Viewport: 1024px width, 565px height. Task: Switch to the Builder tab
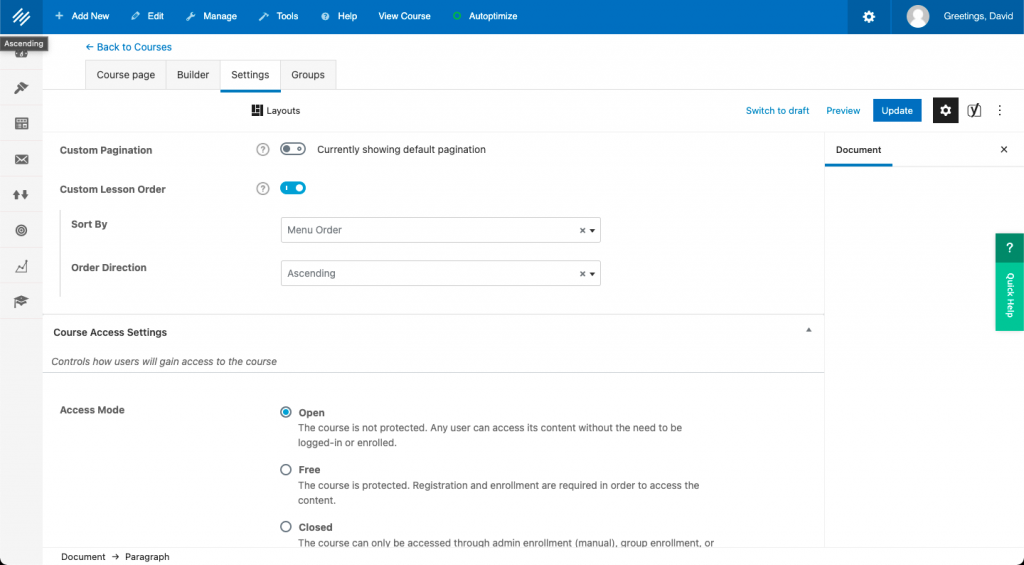coord(193,75)
